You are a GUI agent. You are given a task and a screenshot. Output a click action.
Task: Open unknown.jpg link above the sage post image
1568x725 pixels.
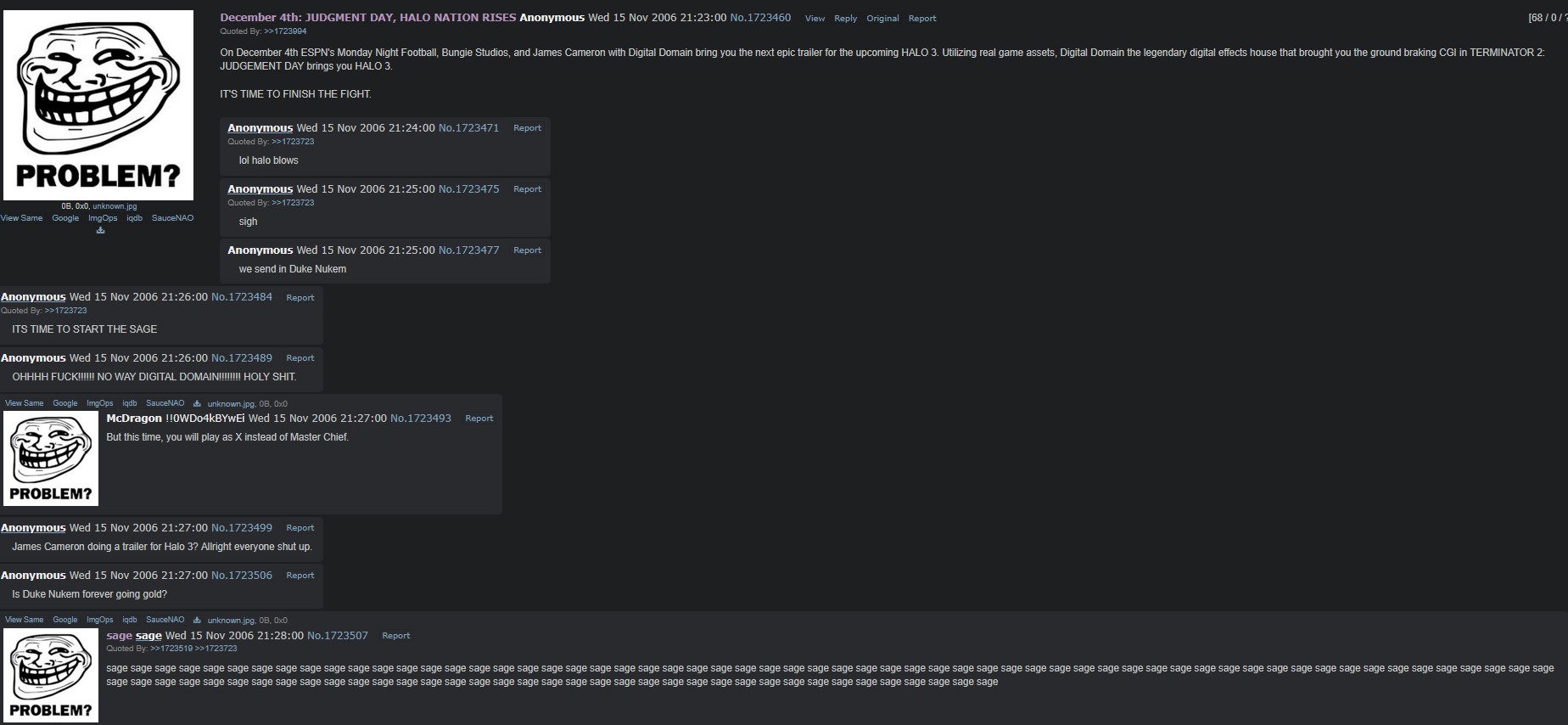[231, 621]
